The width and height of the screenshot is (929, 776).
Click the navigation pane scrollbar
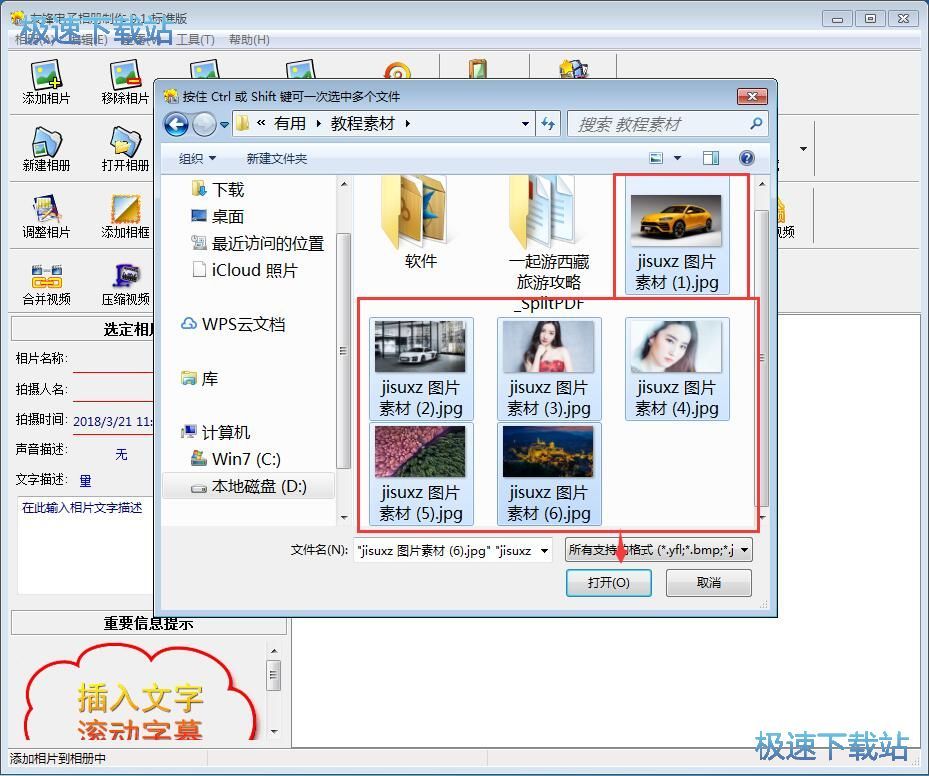click(343, 350)
